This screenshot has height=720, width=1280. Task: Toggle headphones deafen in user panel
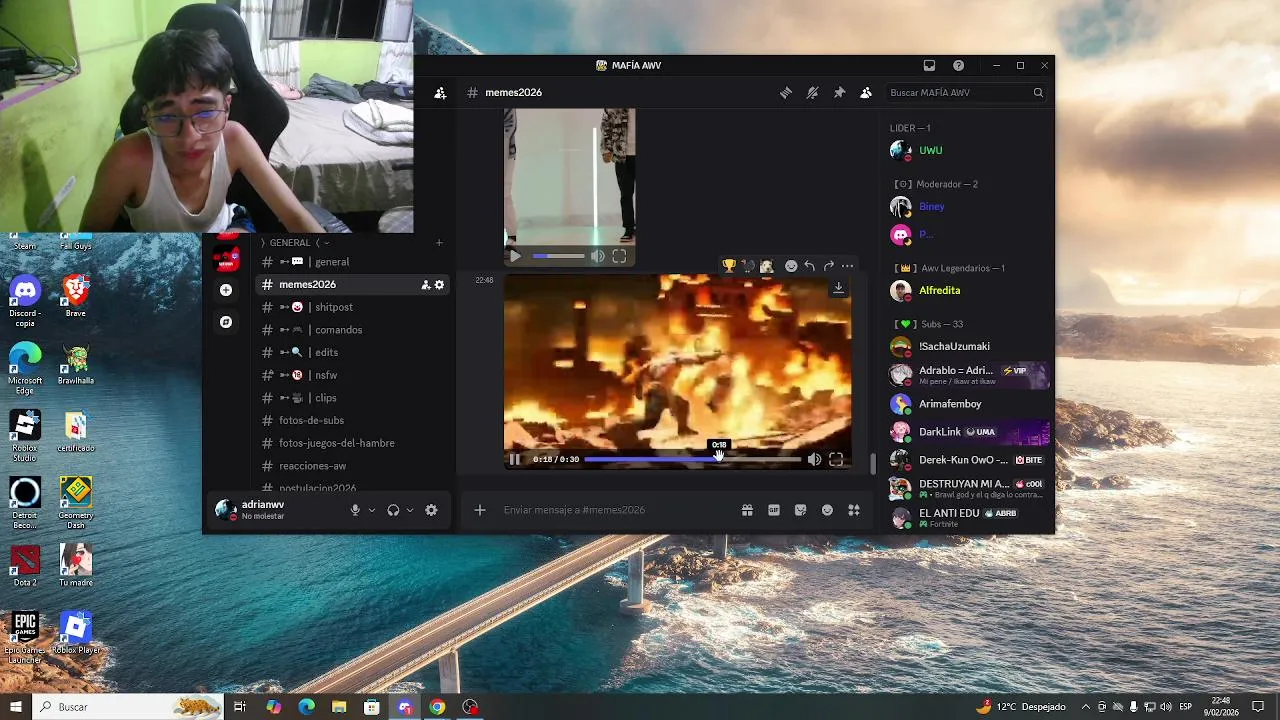(393, 510)
